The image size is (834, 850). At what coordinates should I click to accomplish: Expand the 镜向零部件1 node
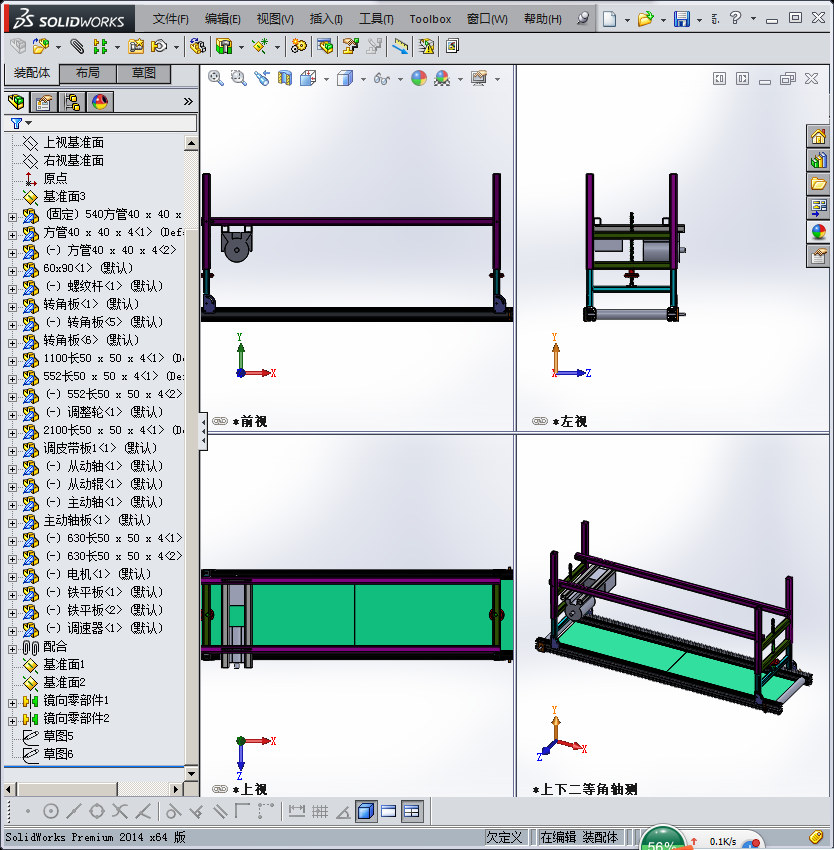click(12, 703)
